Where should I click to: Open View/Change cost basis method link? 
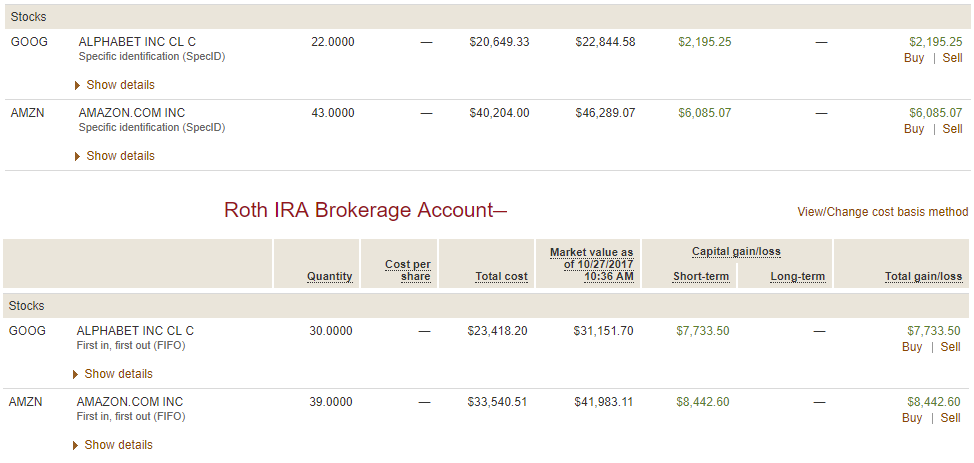pos(883,212)
